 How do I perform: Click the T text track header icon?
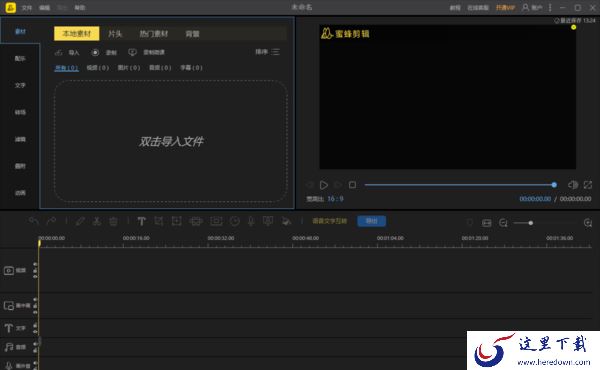[9, 328]
